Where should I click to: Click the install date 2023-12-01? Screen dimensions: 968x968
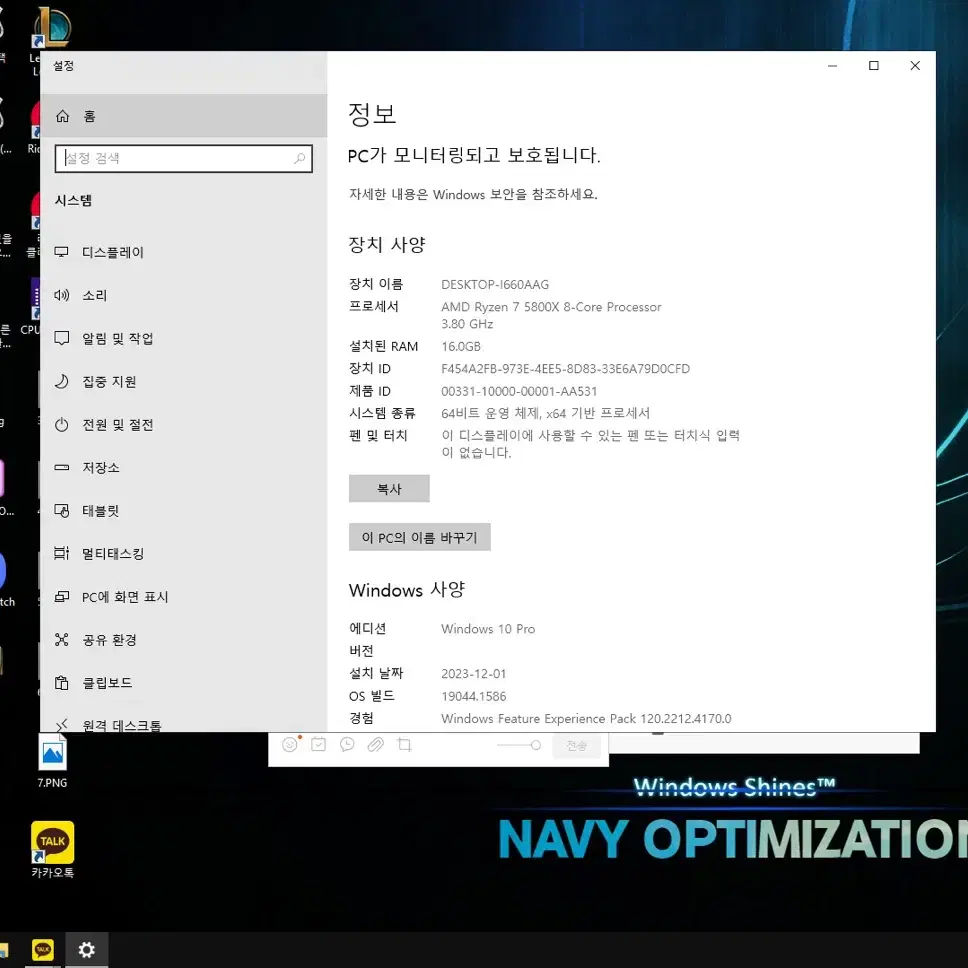(474, 674)
